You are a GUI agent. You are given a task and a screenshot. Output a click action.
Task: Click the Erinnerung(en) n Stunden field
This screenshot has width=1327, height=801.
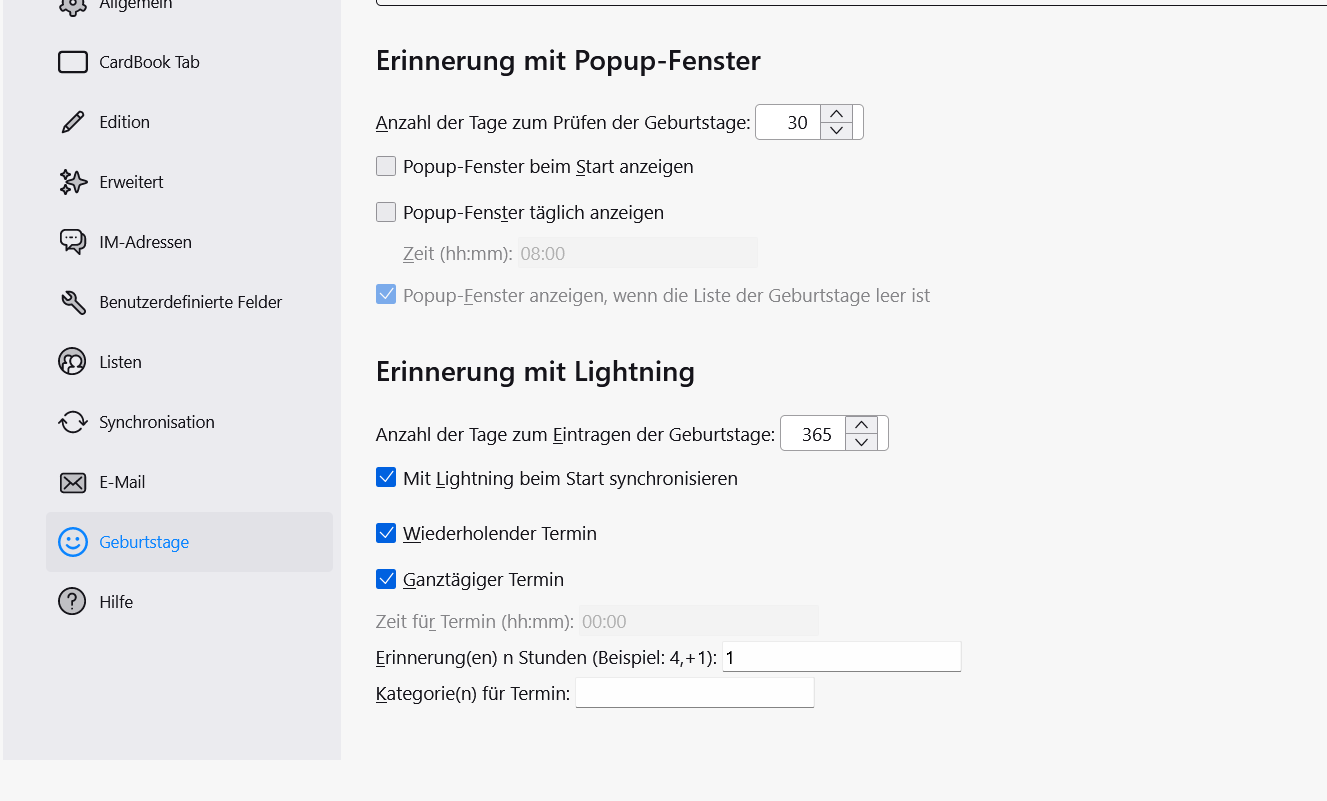842,657
